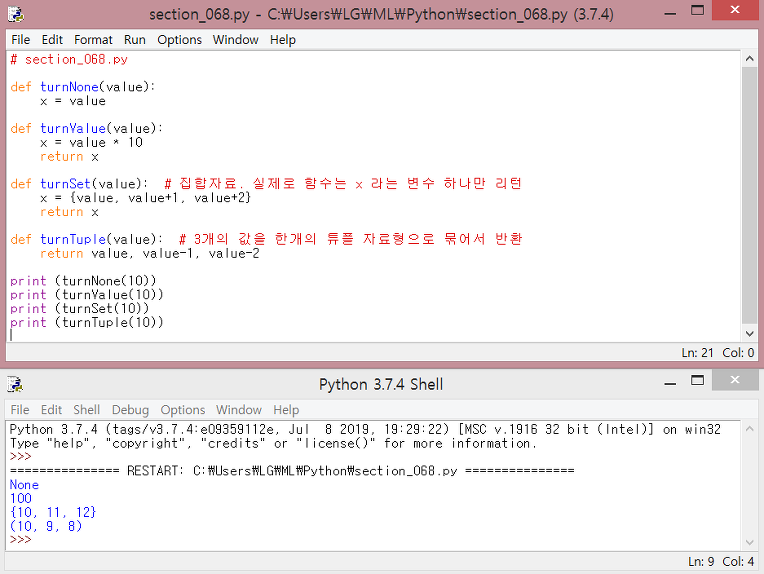Close the Python 3.7.4 Shell window

click(x=735, y=380)
